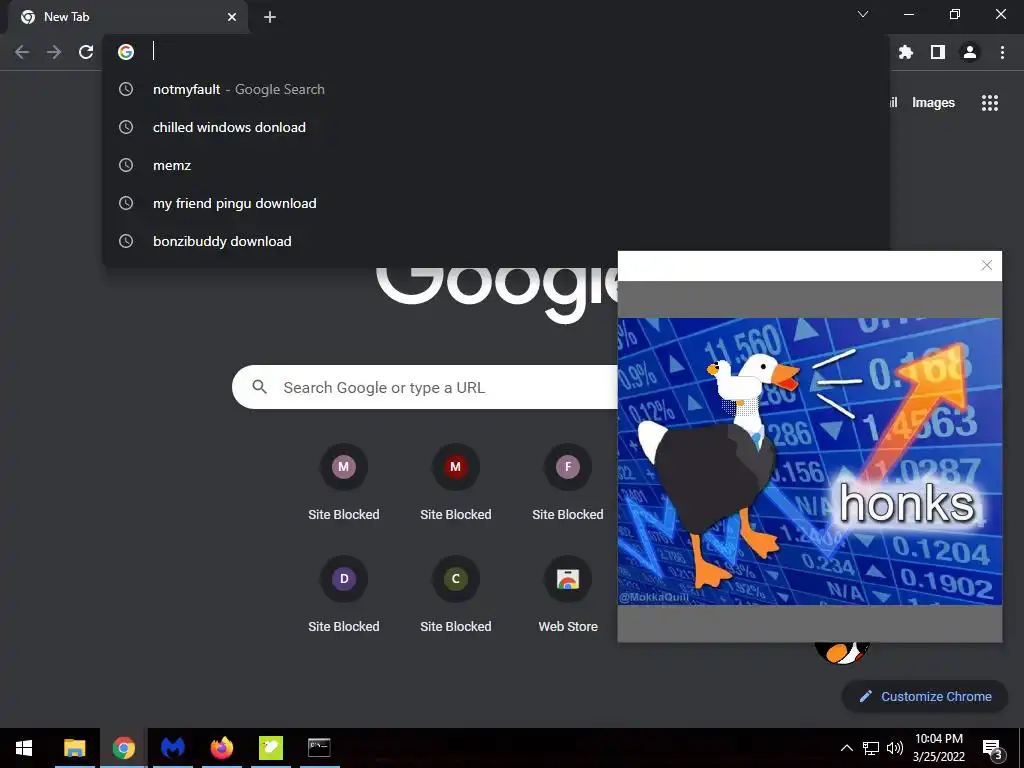Open the tab search chevron

click(863, 14)
